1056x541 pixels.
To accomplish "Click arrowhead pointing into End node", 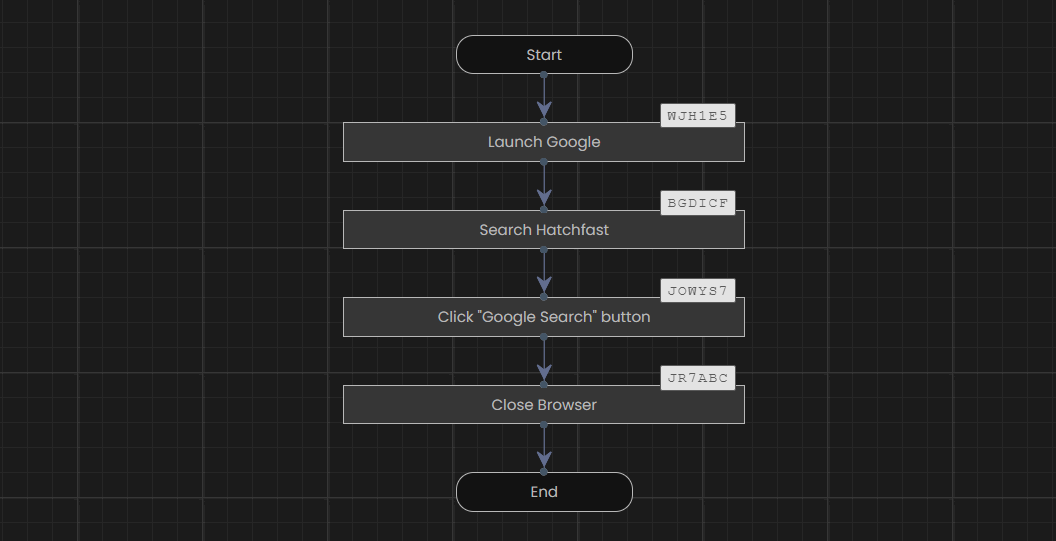I will click(544, 461).
